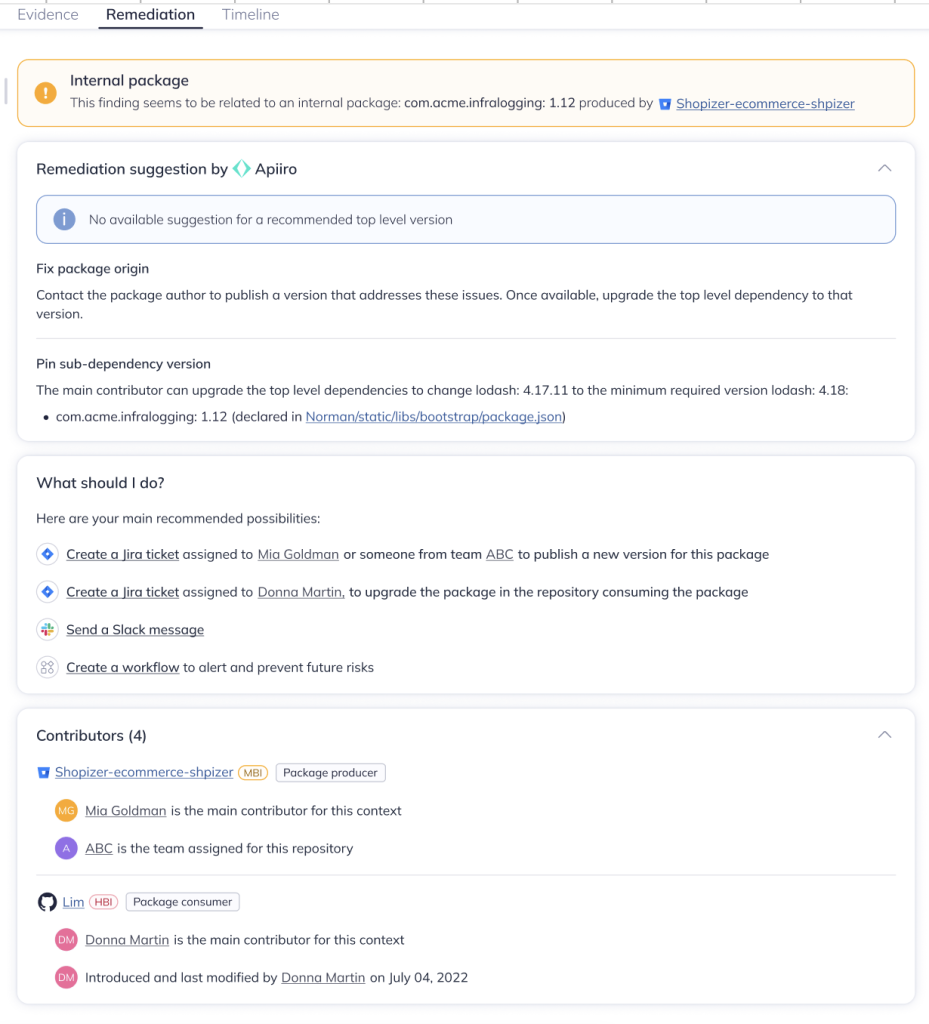
Task: Open the Norman/static/libs/bootstrap/package.json link
Action: coord(435,417)
